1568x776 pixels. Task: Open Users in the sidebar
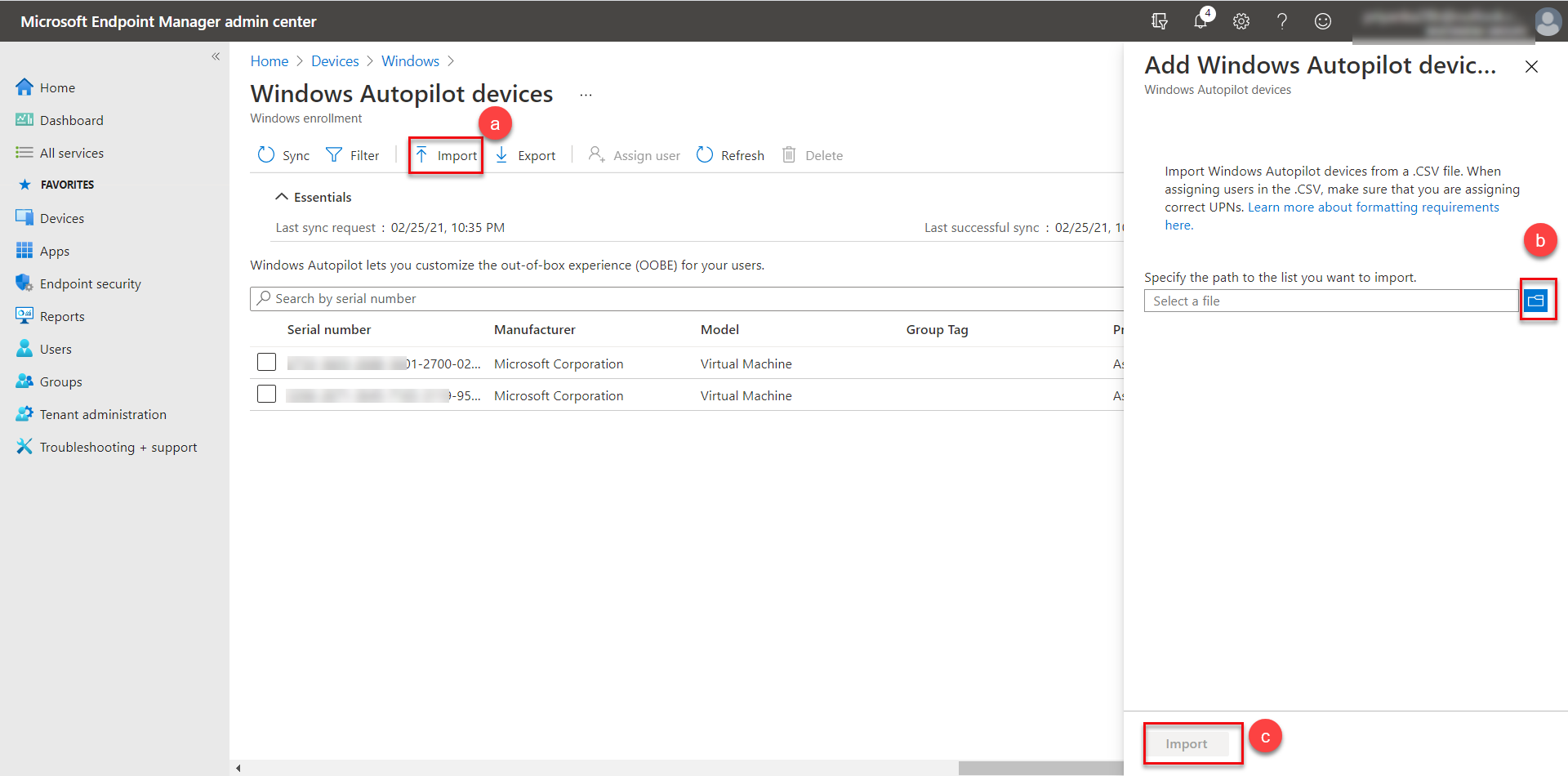pos(56,349)
